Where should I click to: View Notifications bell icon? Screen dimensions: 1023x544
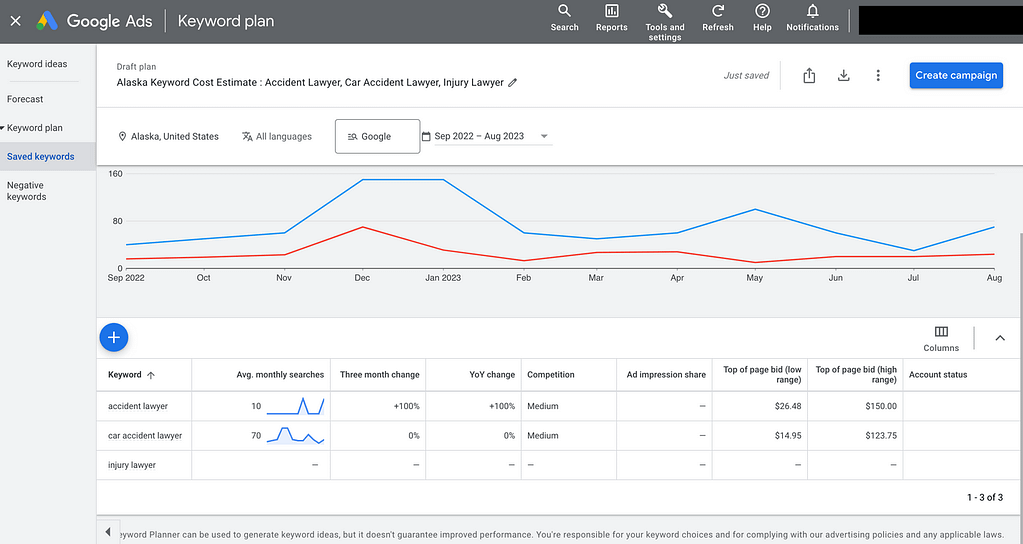click(812, 18)
